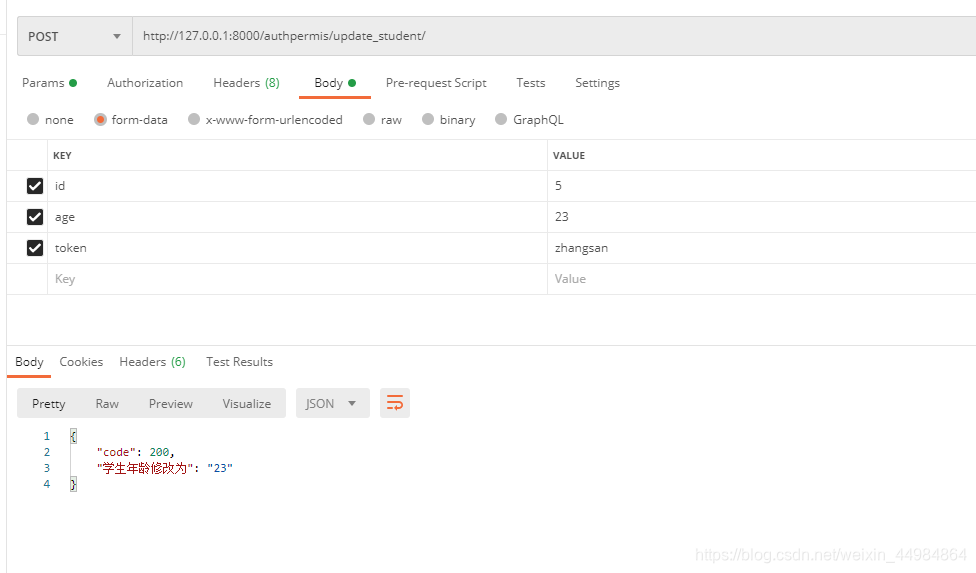The width and height of the screenshot is (976, 573).
Task: Click the opening brace on response line 1
Action: click(73, 436)
